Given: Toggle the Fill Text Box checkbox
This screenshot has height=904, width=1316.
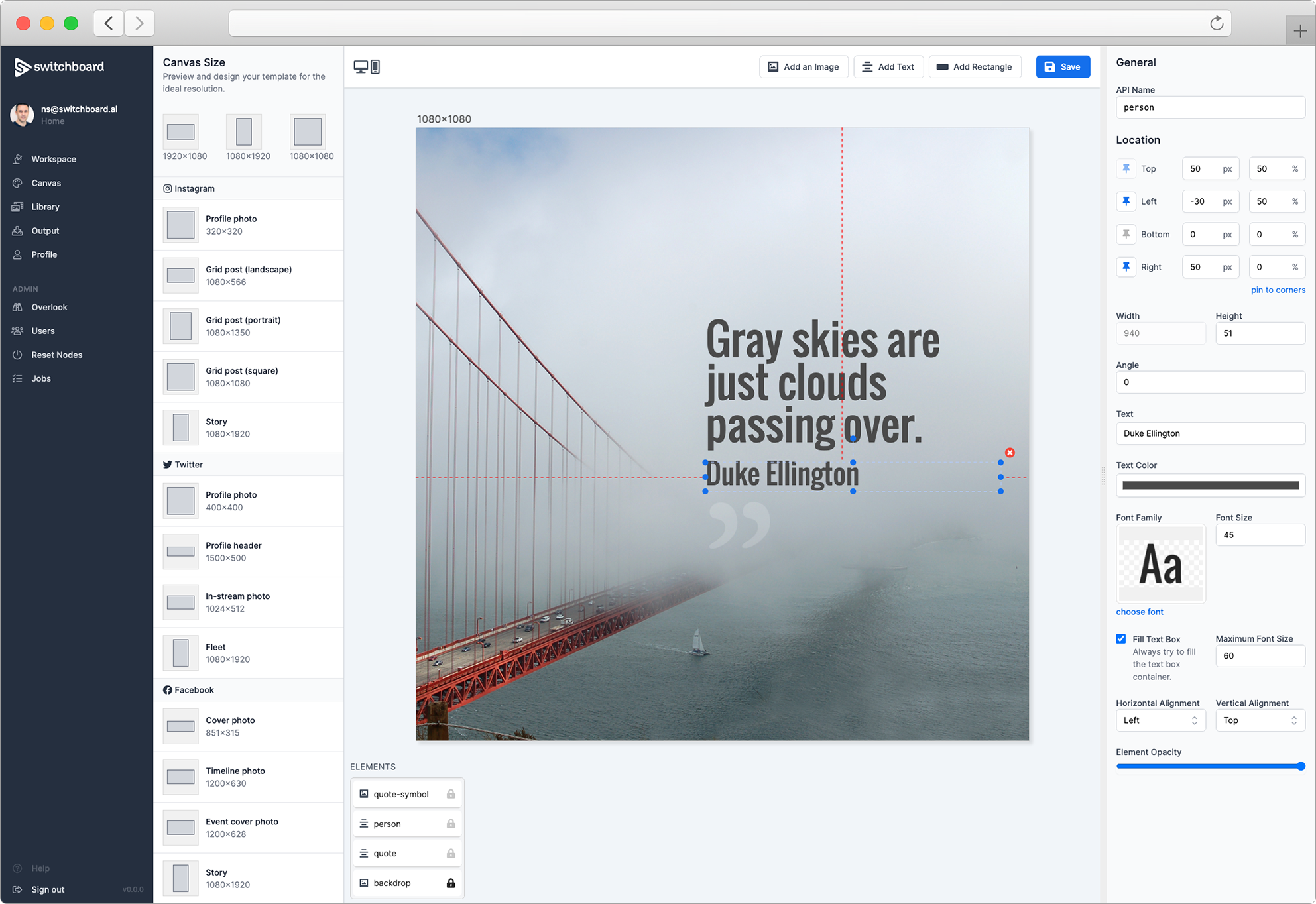Looking at the screenshot, I should tap(1121, 639).
